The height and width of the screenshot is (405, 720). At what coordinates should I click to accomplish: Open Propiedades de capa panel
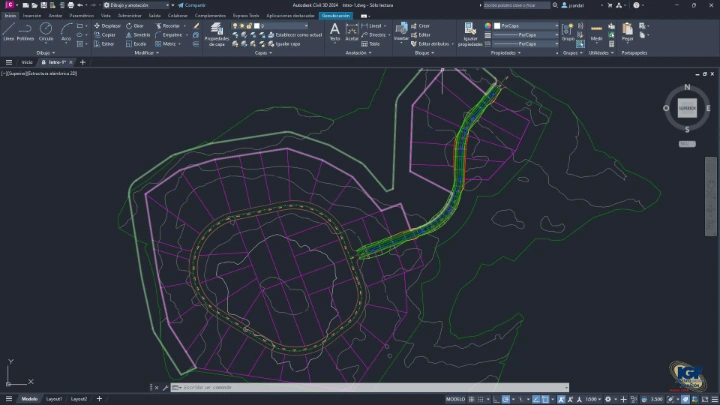tap(216, 35)
